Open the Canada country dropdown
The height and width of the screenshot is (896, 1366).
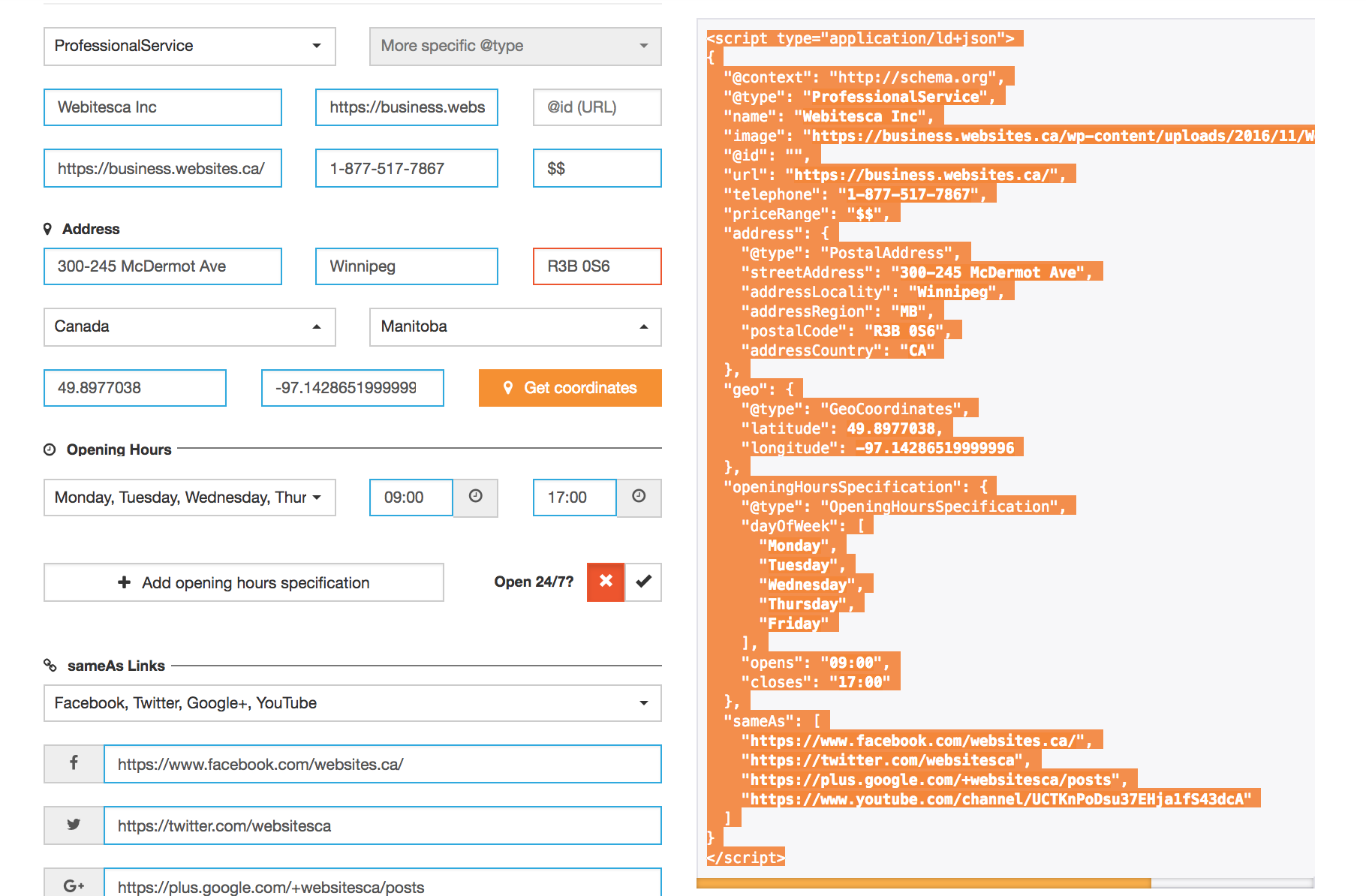tap(189, 326)
